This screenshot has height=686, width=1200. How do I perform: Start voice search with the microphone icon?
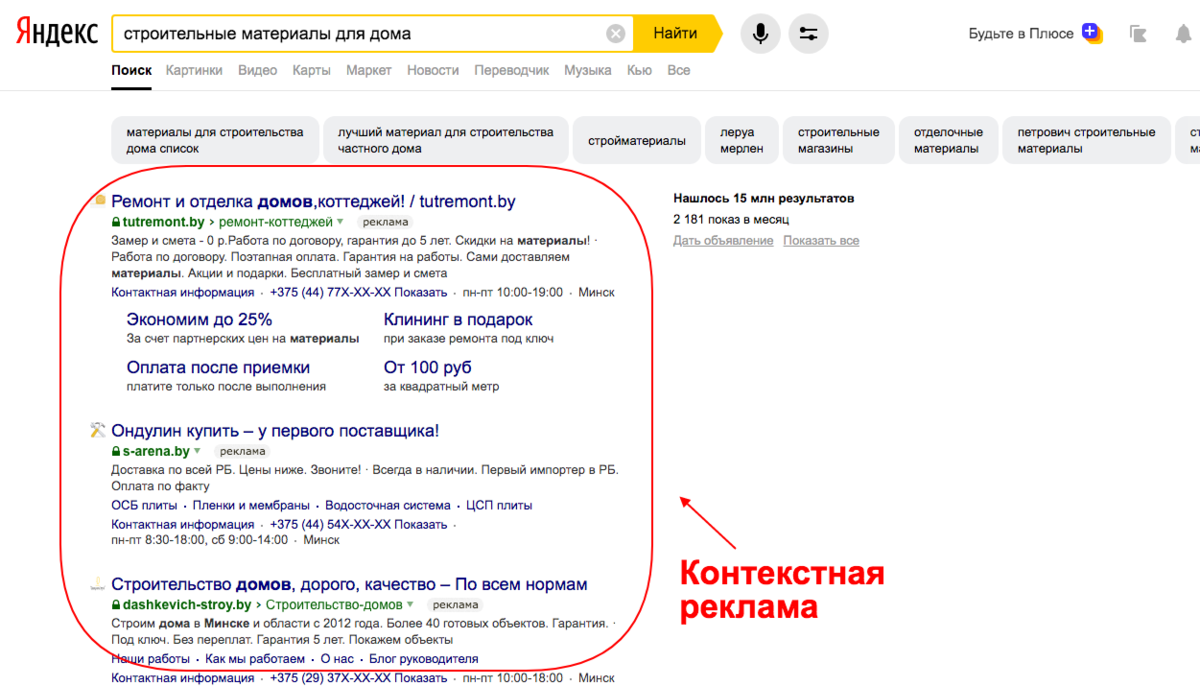(760, 34)
